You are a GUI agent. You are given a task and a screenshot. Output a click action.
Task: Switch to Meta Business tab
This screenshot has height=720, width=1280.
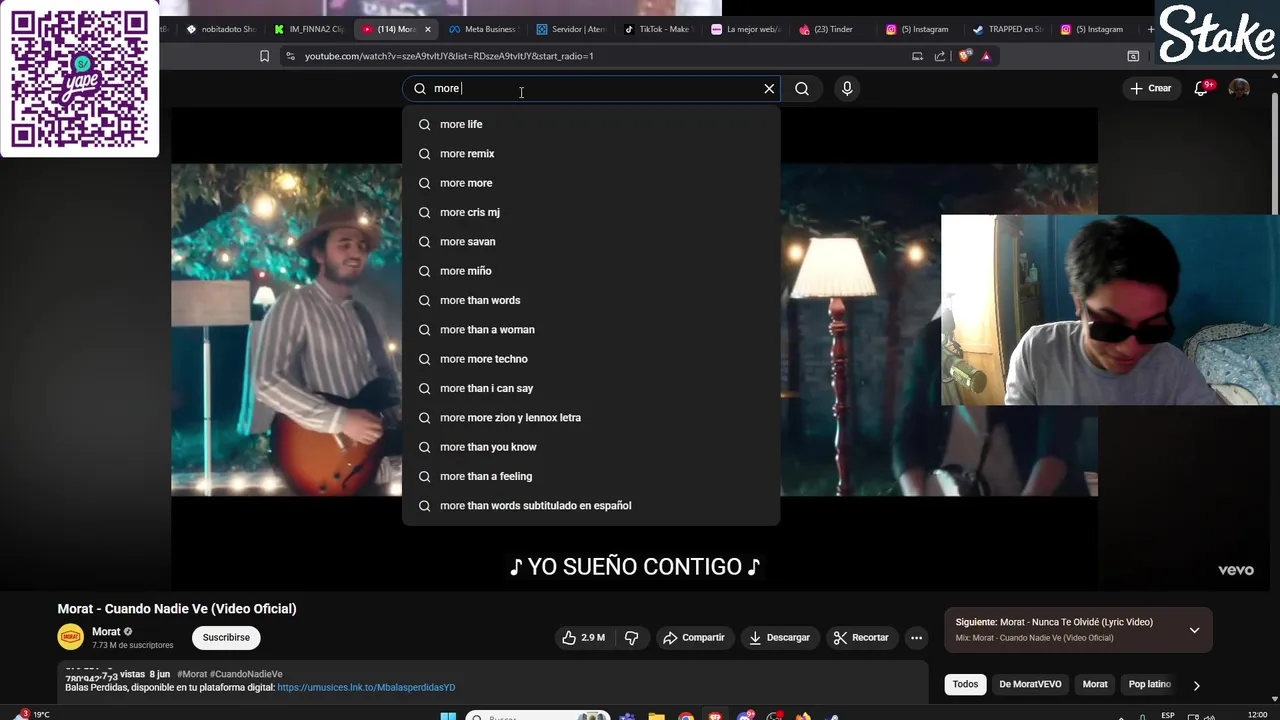pyautogui.click(x=483, y=29)
